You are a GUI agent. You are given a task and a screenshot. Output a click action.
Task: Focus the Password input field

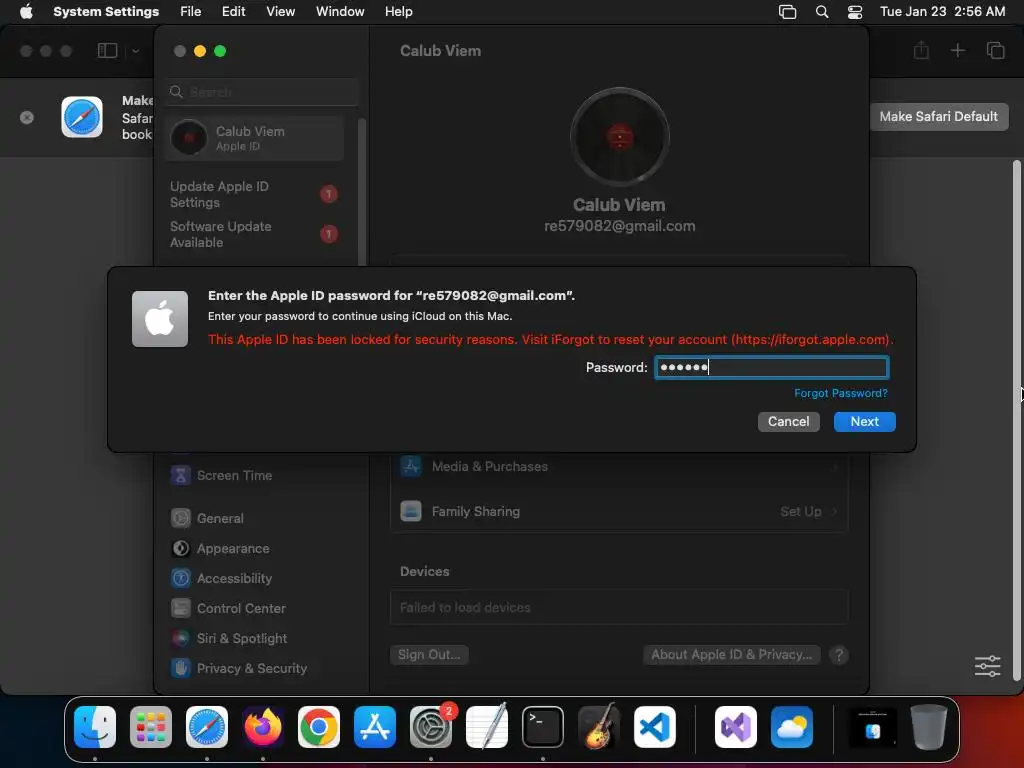pos(771,367)
